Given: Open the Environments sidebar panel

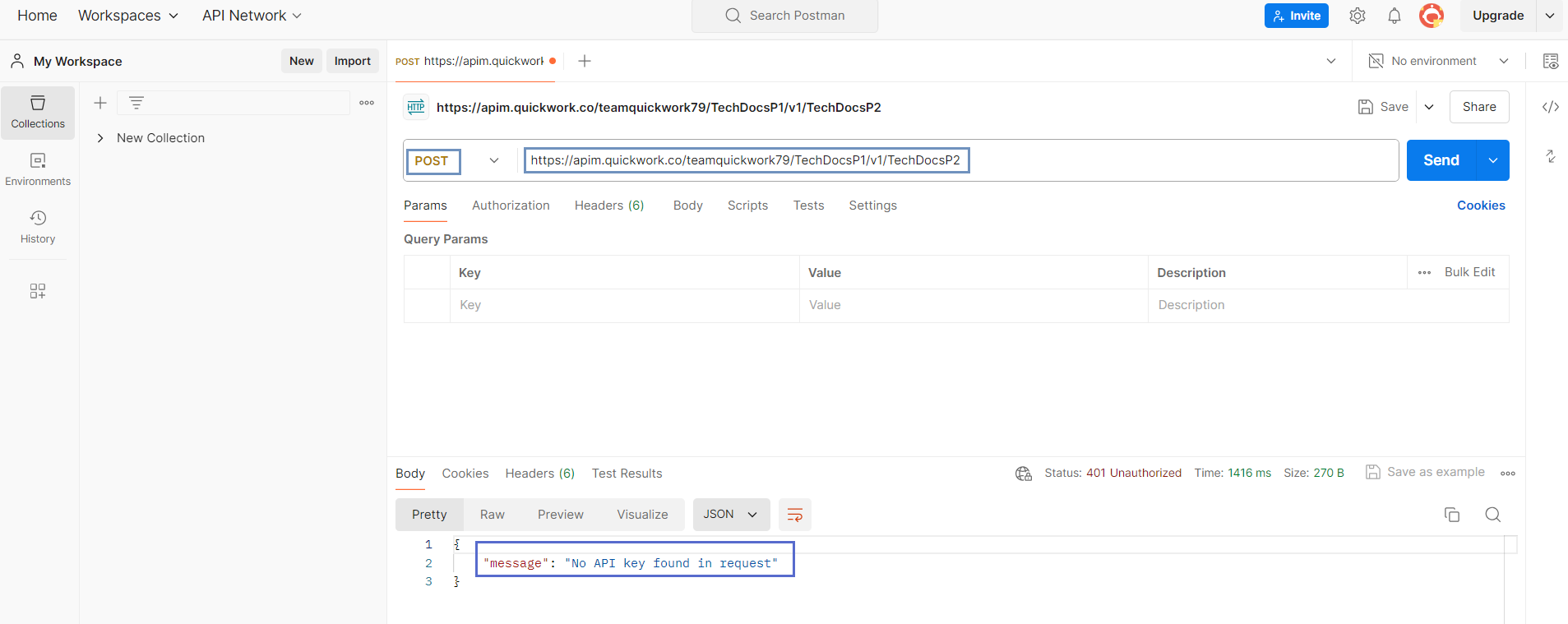Looking at the screenshot, I should [38, 169].
